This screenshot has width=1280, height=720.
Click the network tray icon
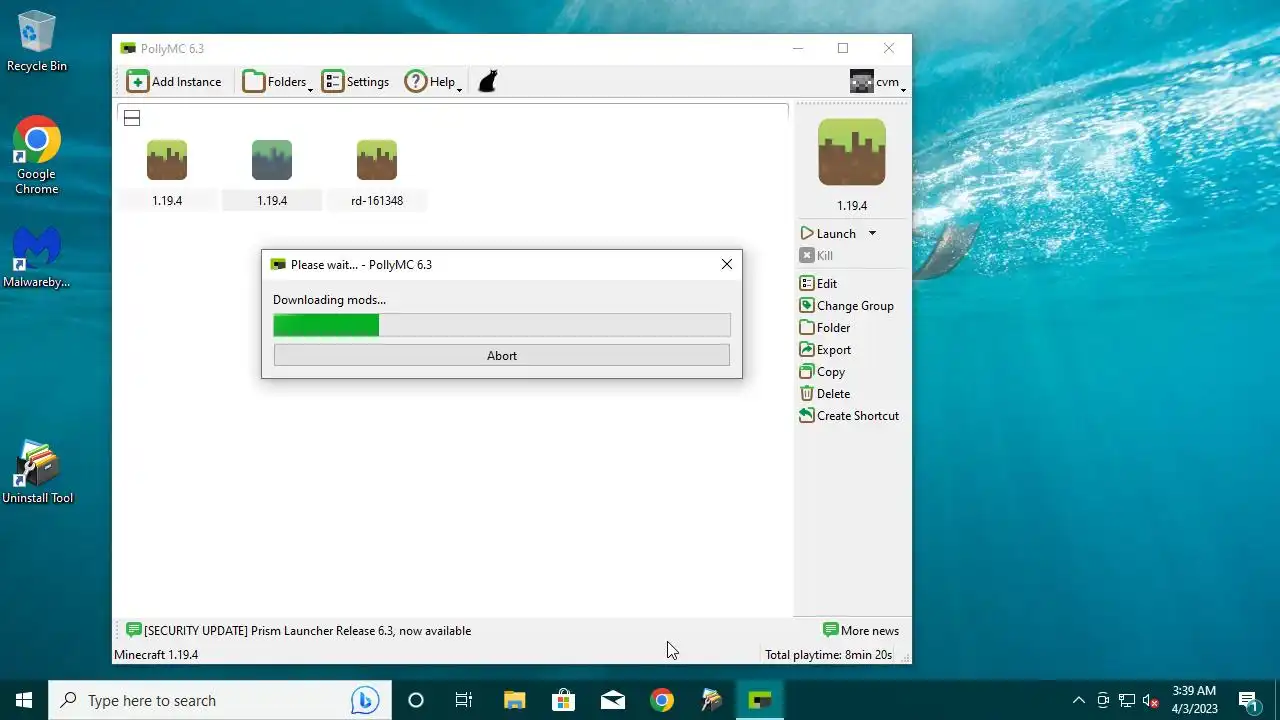(x=1127, y=700)
